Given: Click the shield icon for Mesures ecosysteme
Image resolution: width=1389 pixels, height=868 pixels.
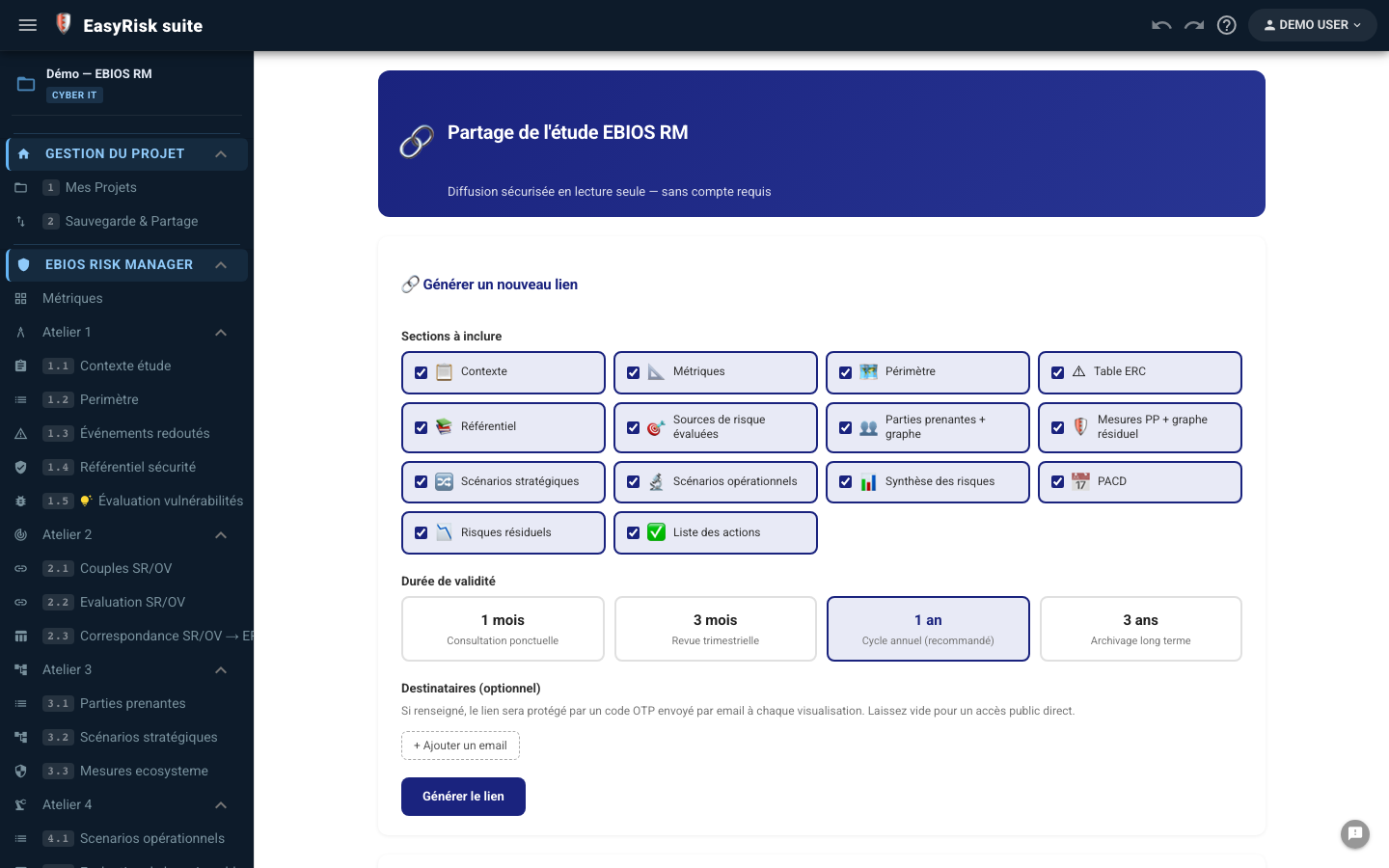Looking at the screenshot, I should tap(20, 772).
